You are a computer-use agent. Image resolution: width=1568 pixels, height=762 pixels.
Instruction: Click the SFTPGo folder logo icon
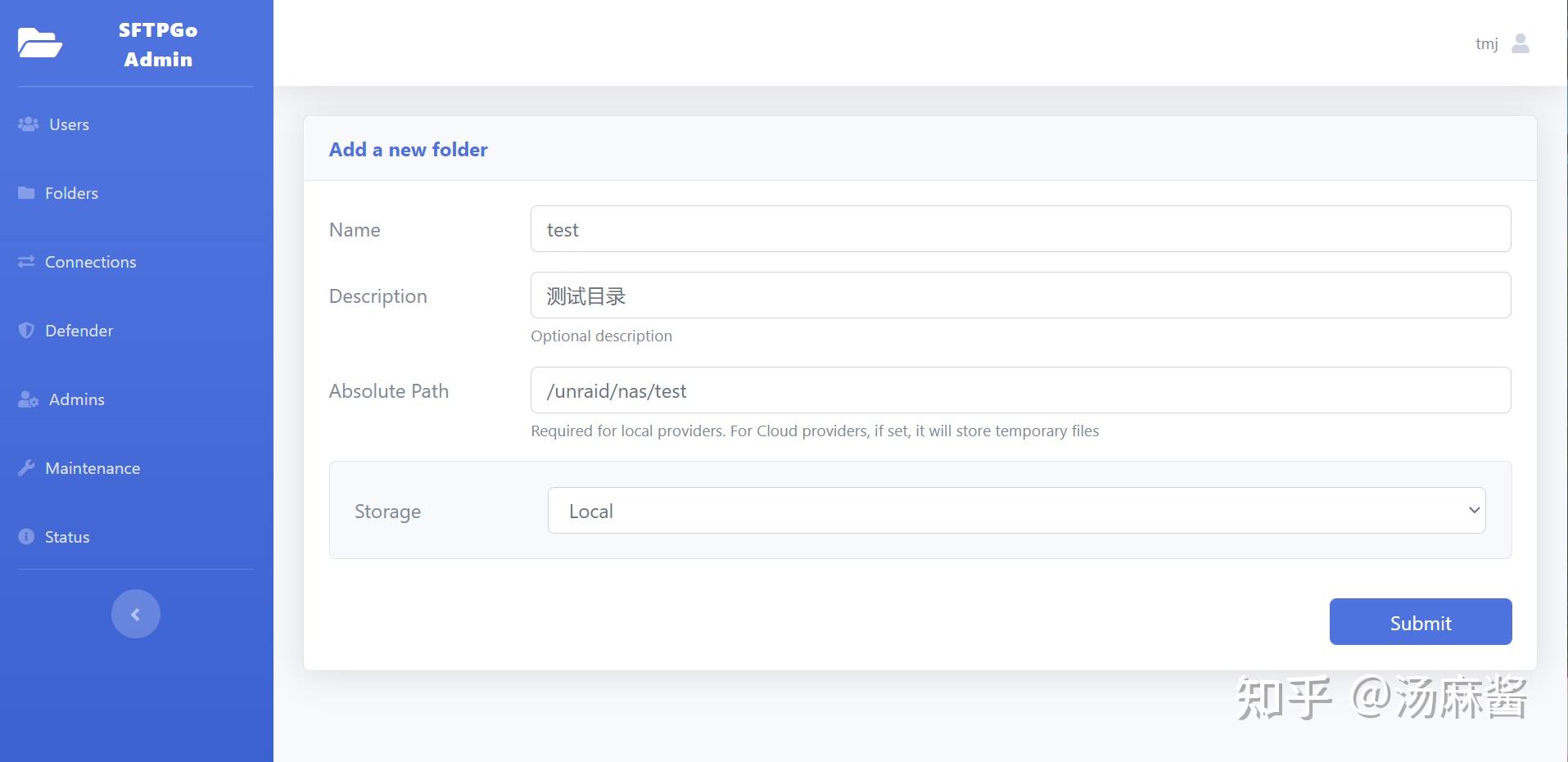click(x=41, y=43)
